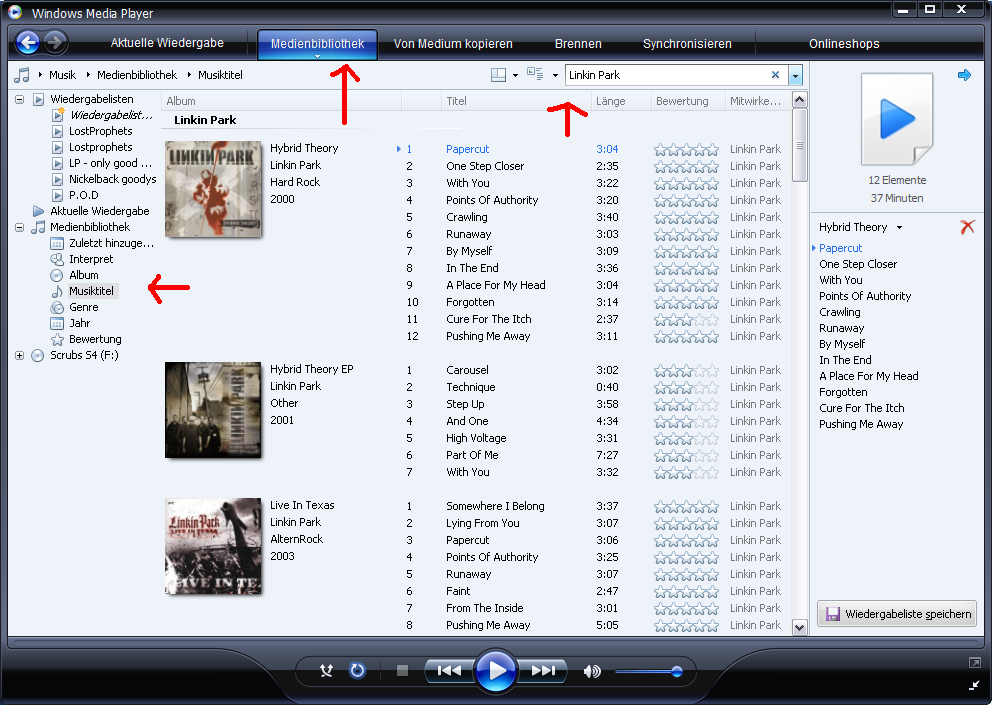Go to previous track button
Image resolution: width=992 pixels, height=705 pixels.
click(448, 671)
